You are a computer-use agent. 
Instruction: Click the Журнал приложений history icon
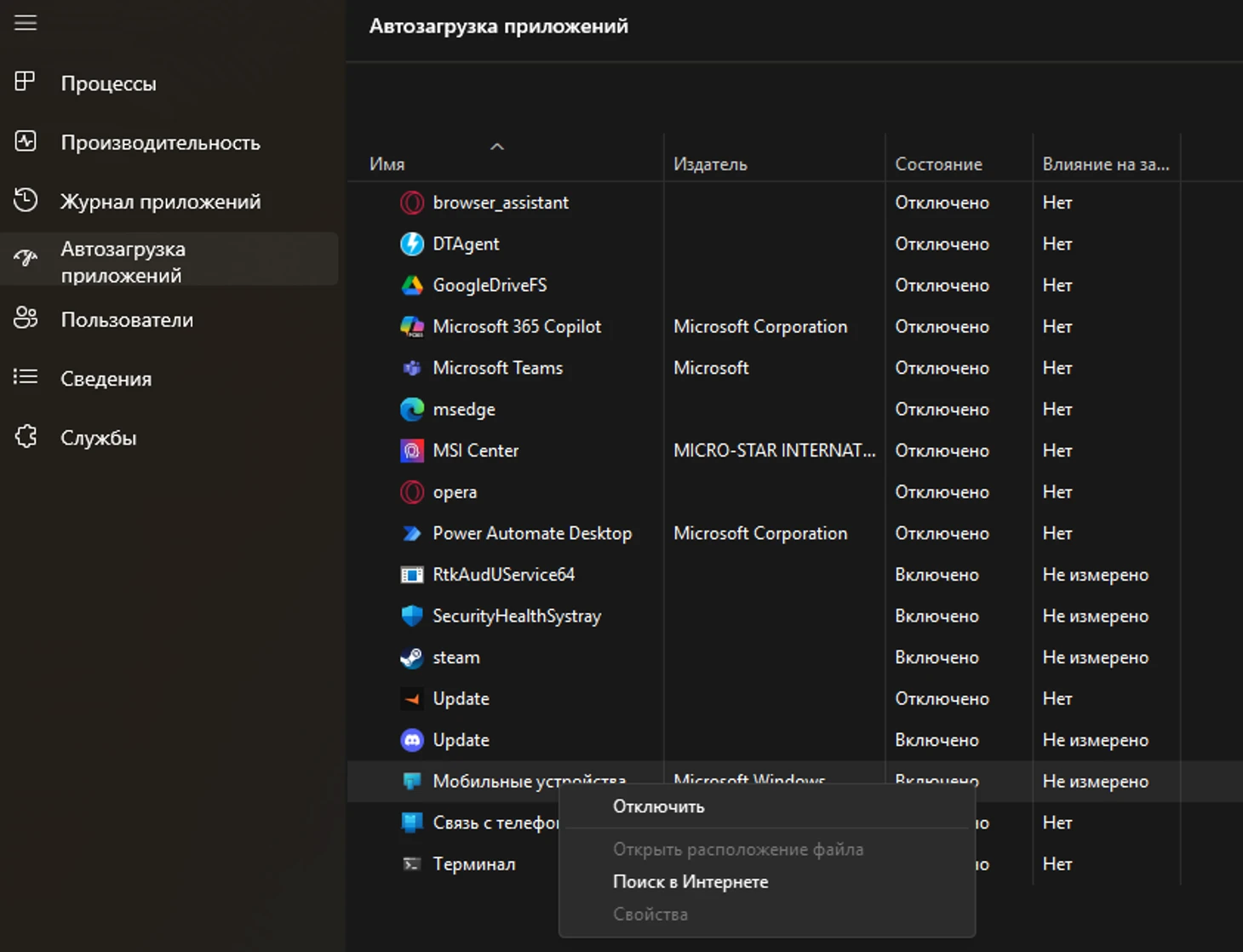pyautogui.click(x=26, y=200)
